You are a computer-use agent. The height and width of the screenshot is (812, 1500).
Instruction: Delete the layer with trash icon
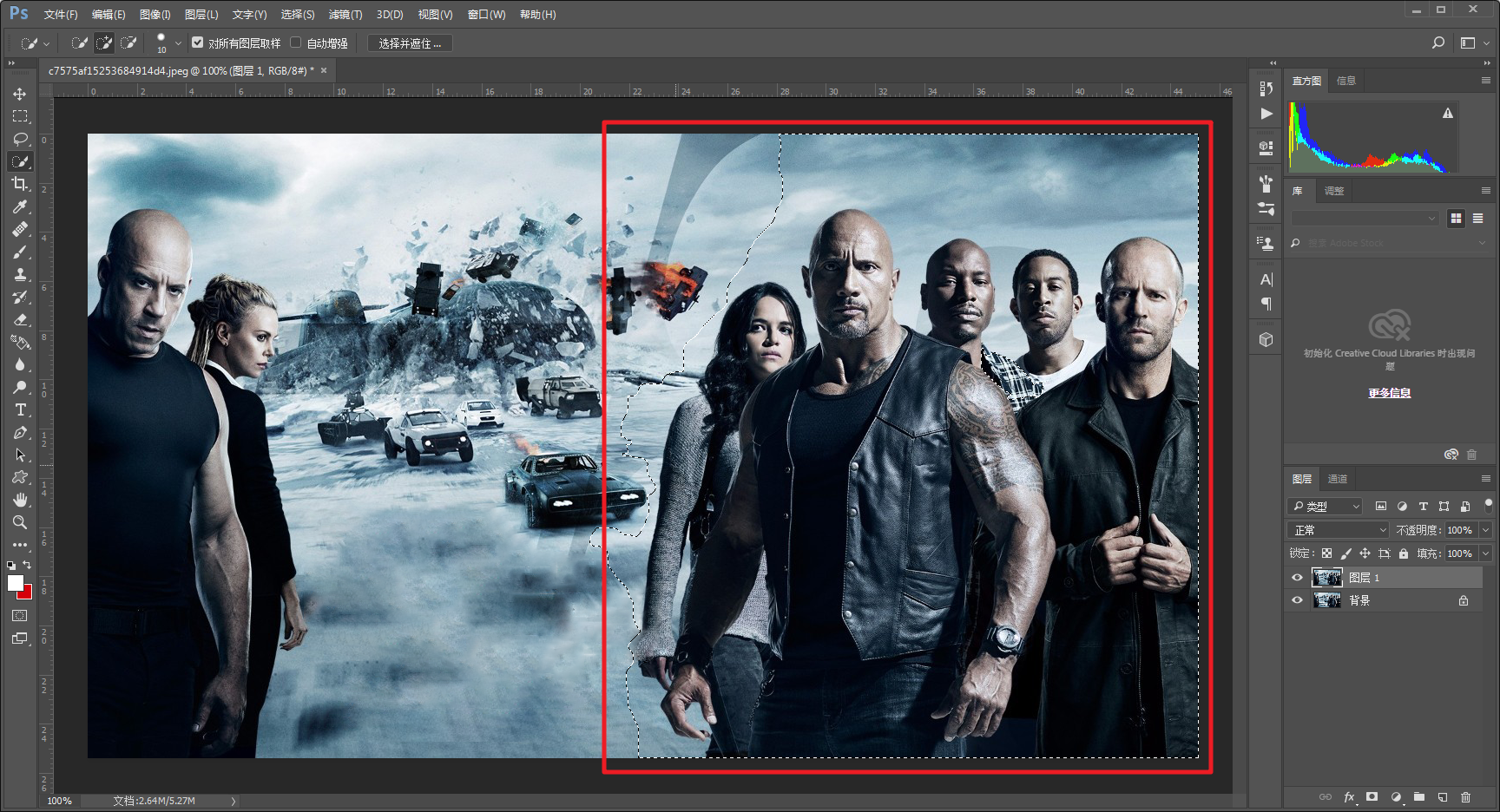(x=1466, y=796)
